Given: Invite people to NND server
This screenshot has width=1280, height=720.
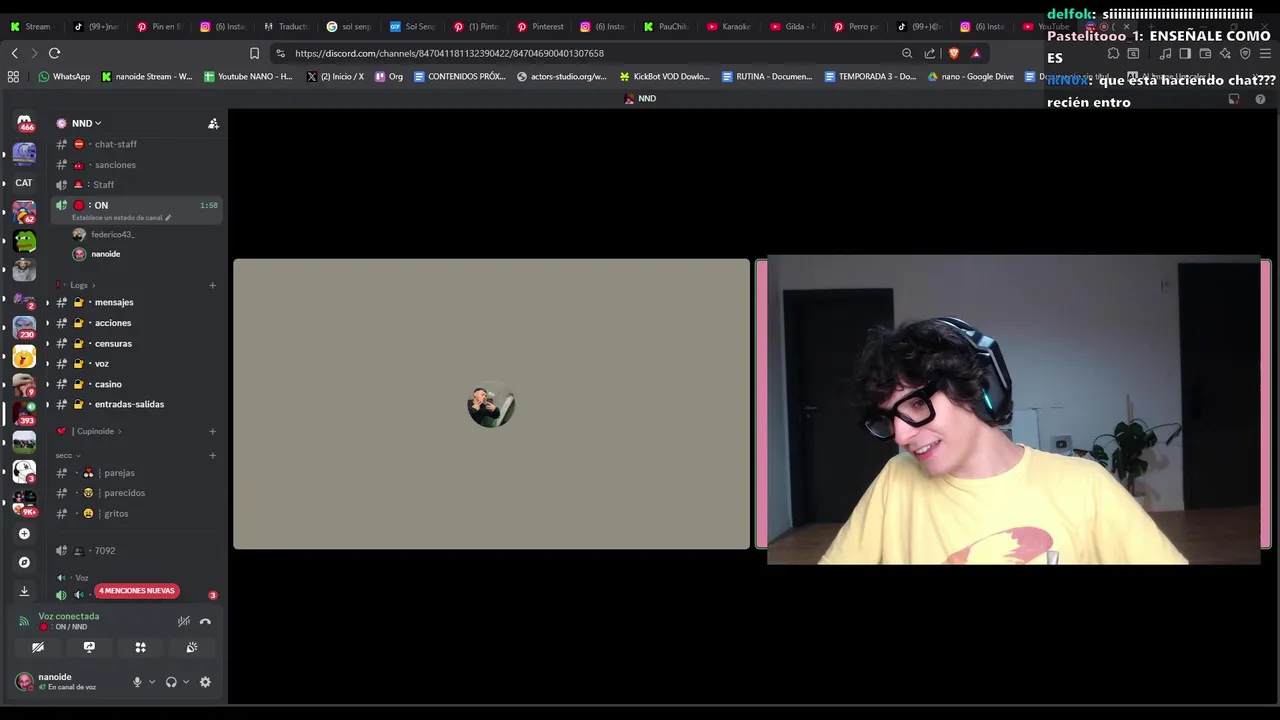Looking at the screenshot, I should [213, 124].
